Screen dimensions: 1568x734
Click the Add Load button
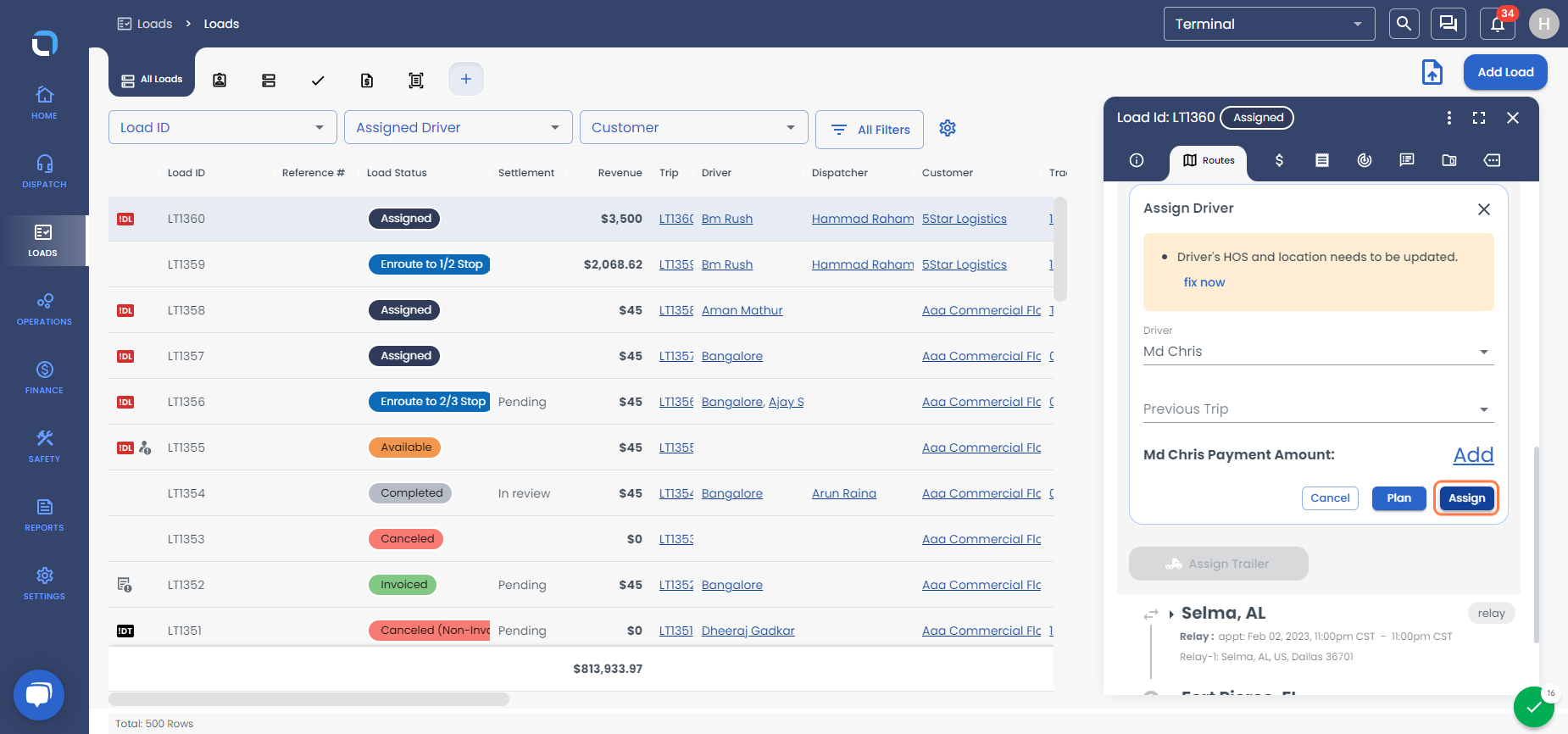pos(1505,72)
